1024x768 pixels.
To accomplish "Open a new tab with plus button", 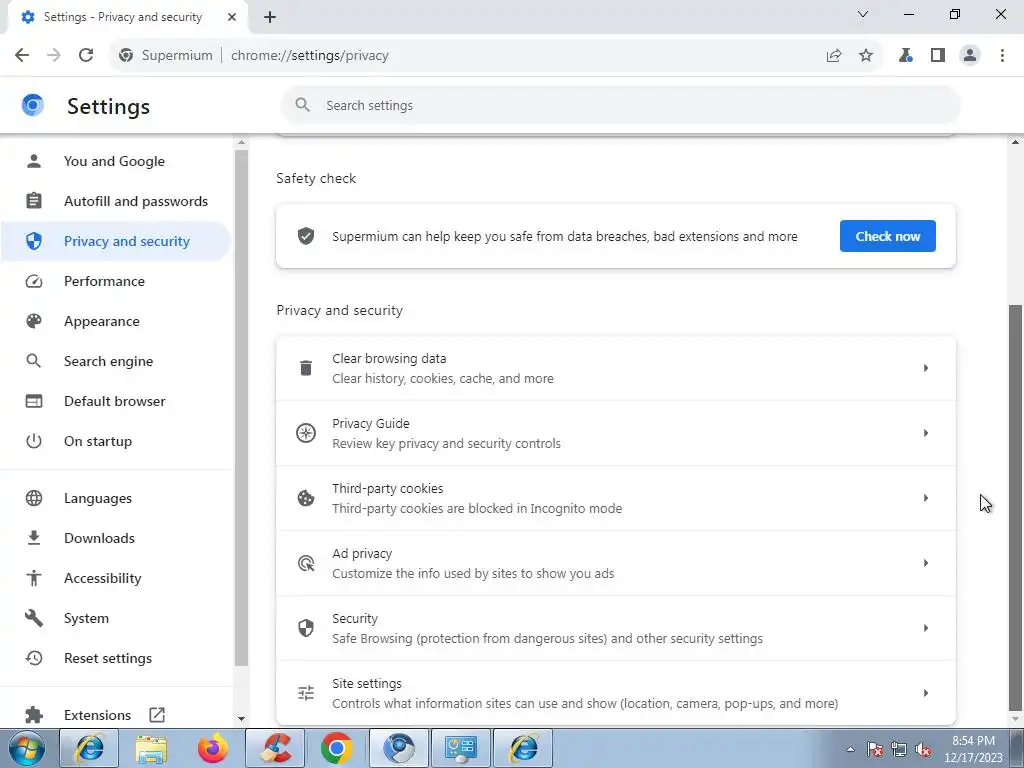I will click(x=270, y=17).
